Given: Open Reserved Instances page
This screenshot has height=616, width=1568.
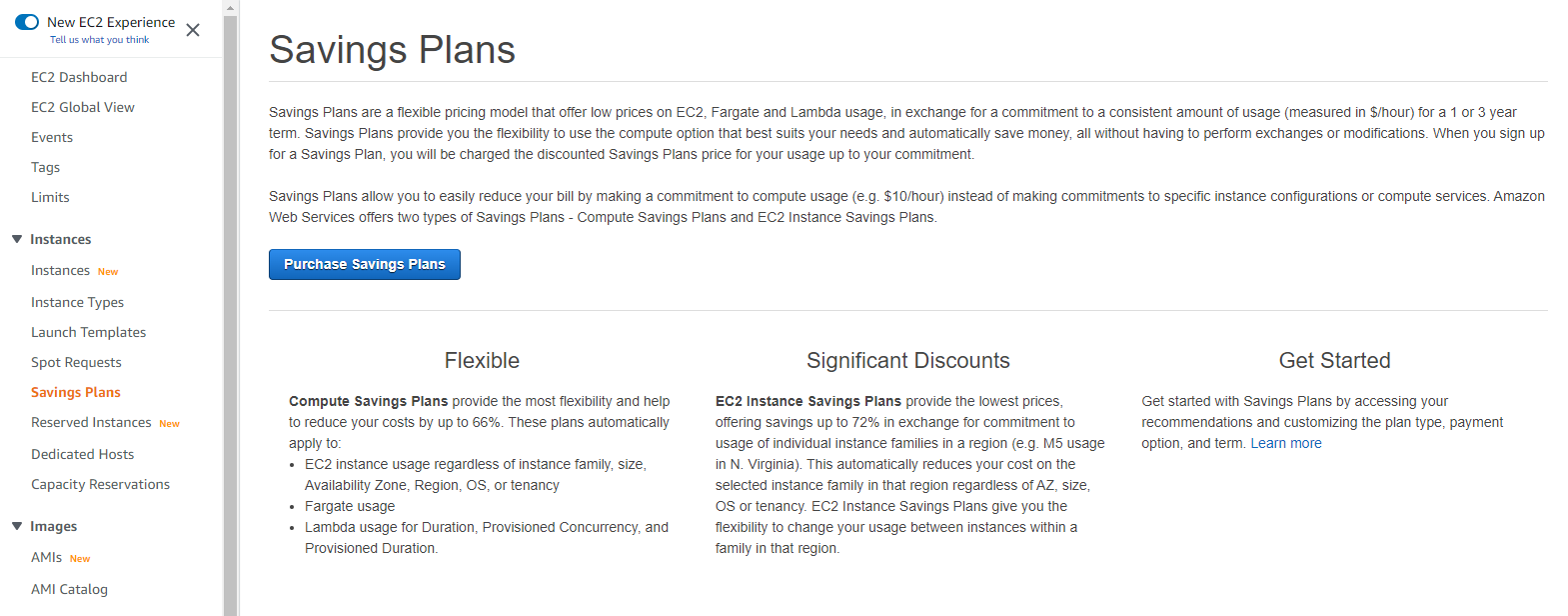Looking at the screenshot, I should tap(91, 422).
